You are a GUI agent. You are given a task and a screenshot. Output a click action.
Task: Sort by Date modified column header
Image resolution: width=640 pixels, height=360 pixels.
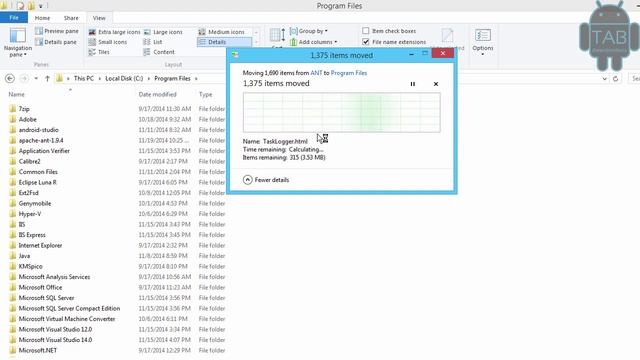157,94
